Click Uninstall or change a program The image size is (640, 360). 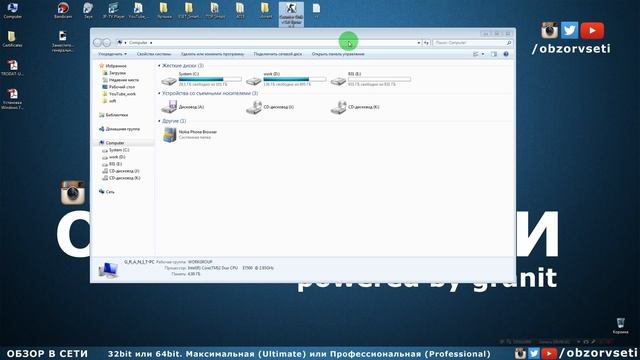[212, 54]
